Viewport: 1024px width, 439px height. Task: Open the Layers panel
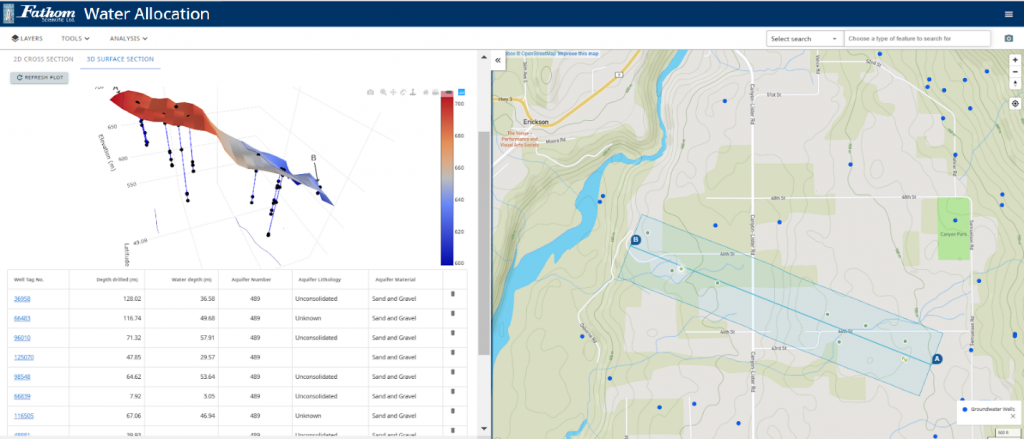click(27, 39)
